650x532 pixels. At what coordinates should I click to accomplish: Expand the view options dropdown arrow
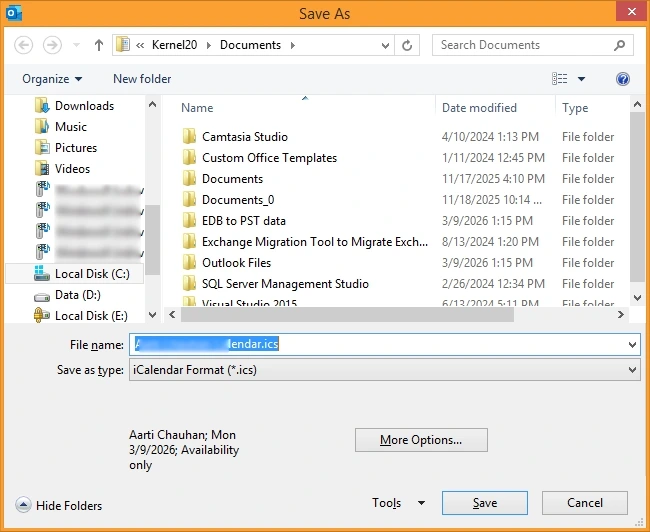coord(582,79)
